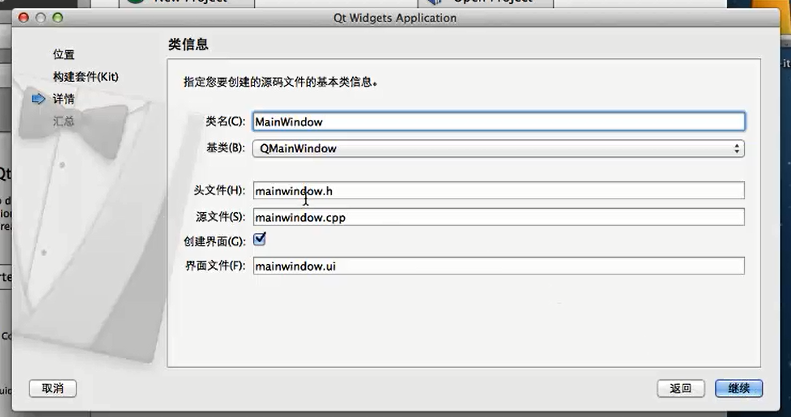Screen dimensions: 791x417
Task: Click the 创建界面(G) label
Action: [x=214, y=242]
